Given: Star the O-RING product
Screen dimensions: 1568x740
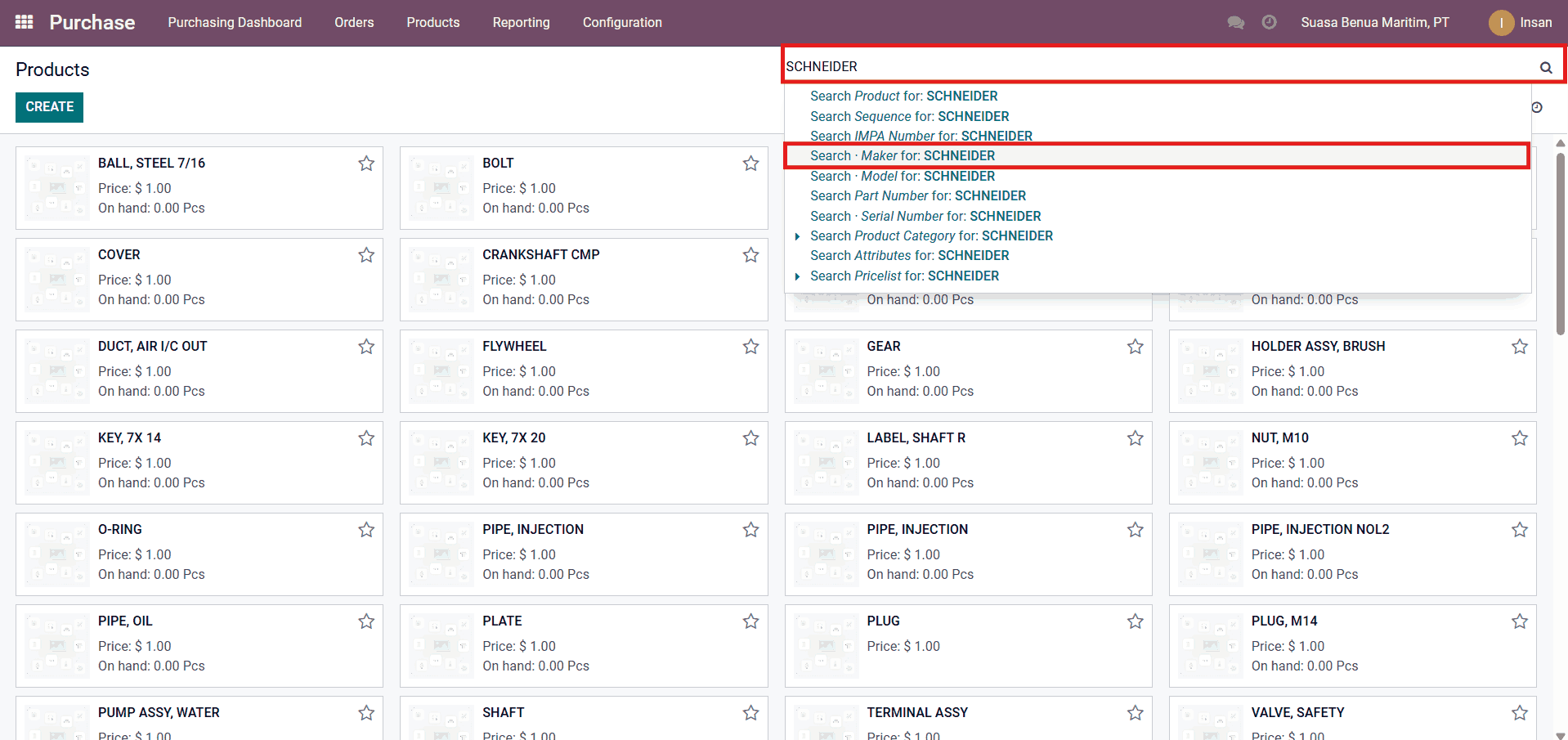Looking at the screenshot, I should (x=366, y=530).
